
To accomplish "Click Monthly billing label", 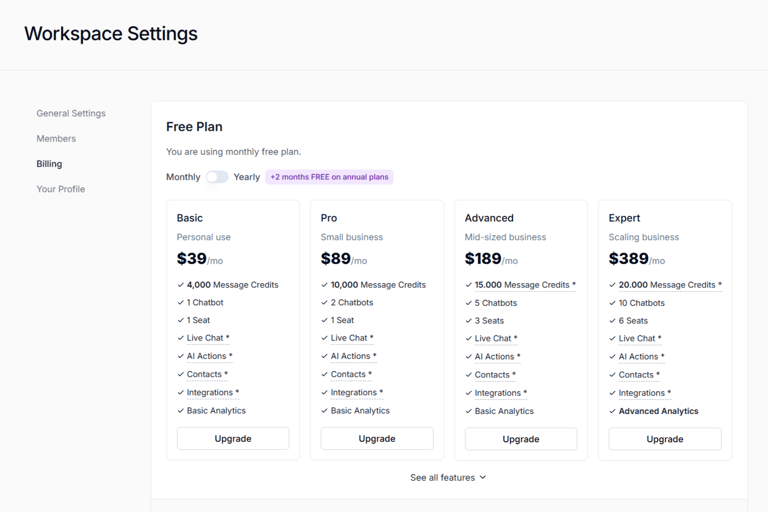I will point(183,177).
